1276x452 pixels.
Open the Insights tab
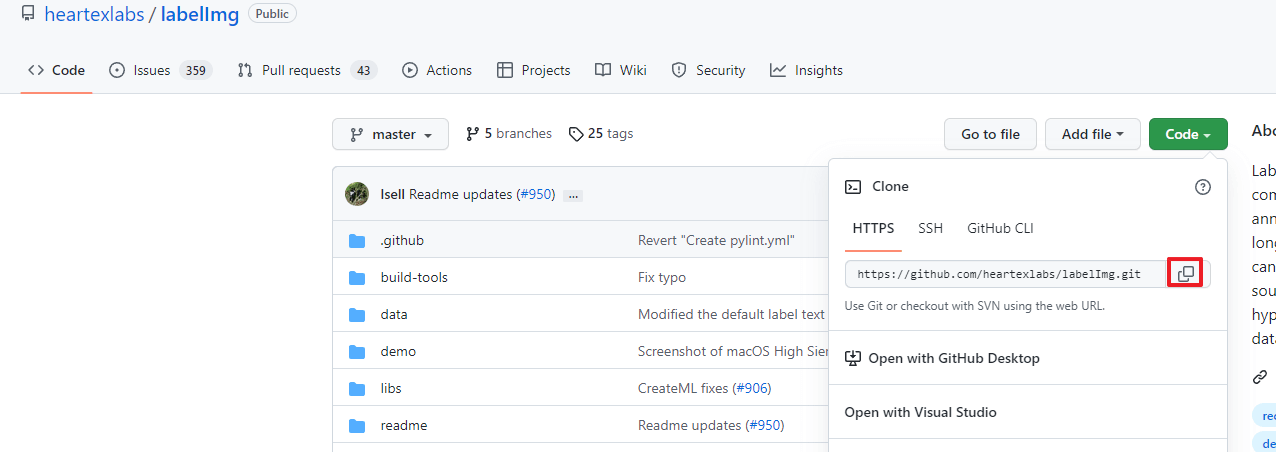click(x=806, y=70)
